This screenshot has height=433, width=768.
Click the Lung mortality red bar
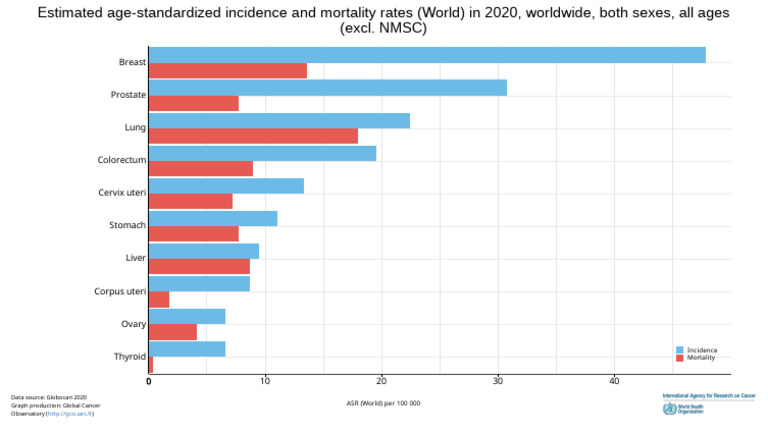coord(253,136)
